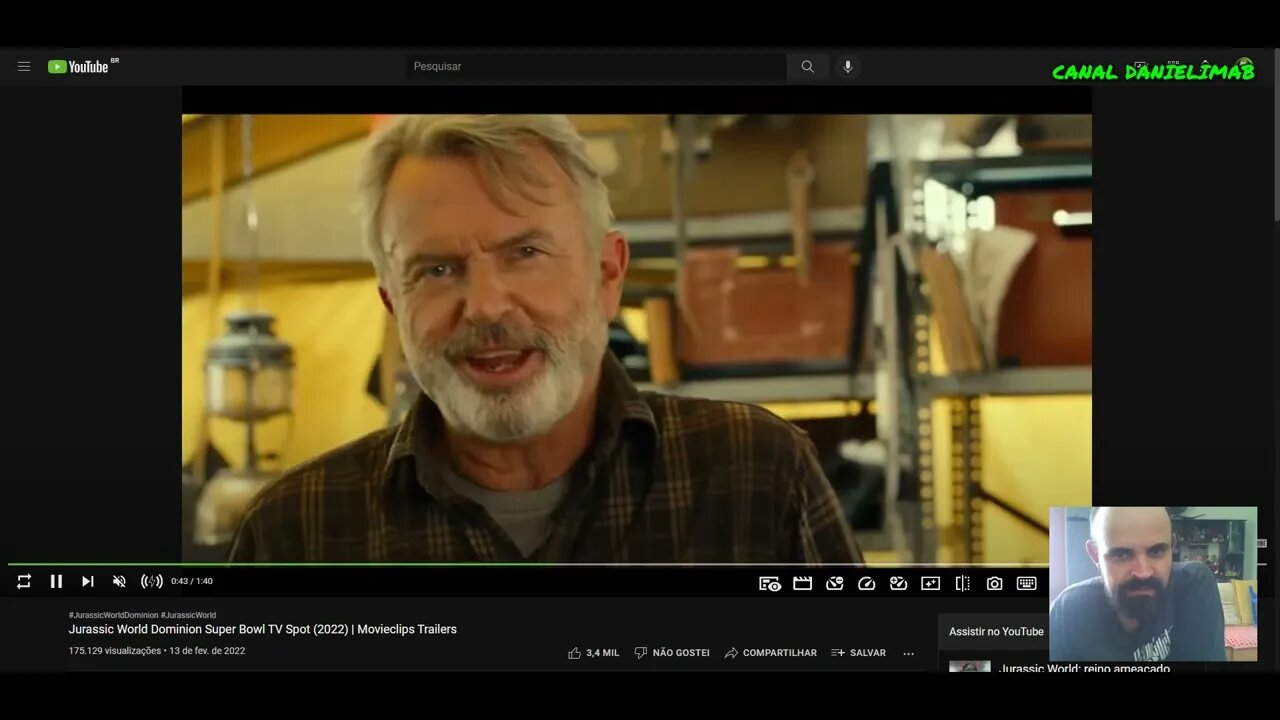This screenshot has width=1280, height=720.
Task: Click the main video frame
Action: click(637, 338)
